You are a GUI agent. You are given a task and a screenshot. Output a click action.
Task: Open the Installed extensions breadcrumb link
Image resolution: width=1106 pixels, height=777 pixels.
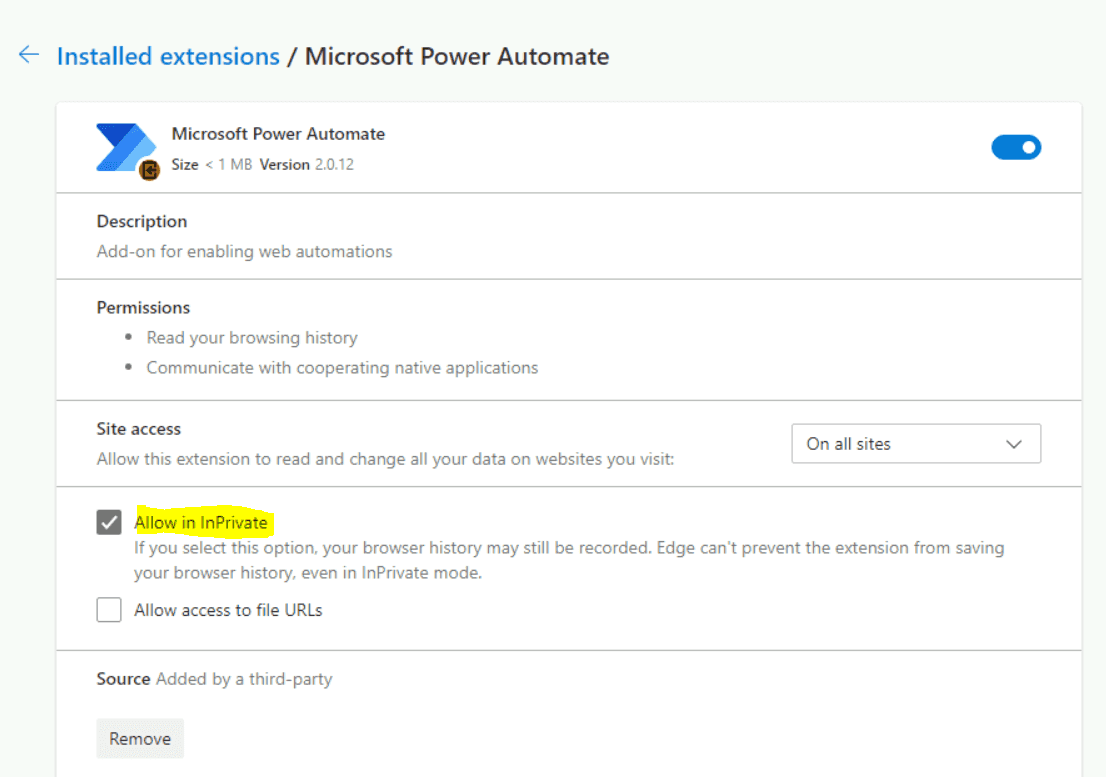click(x=168, y=56)
